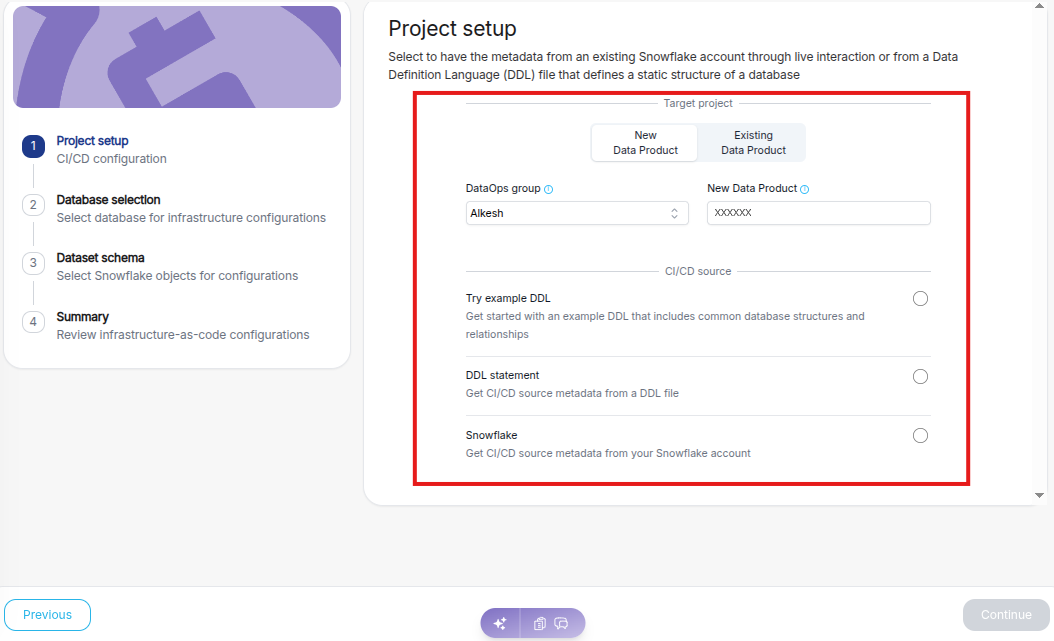The image size is (1054, 641).
Task: Open the chat bubbles icon
Action: [562, 623]
